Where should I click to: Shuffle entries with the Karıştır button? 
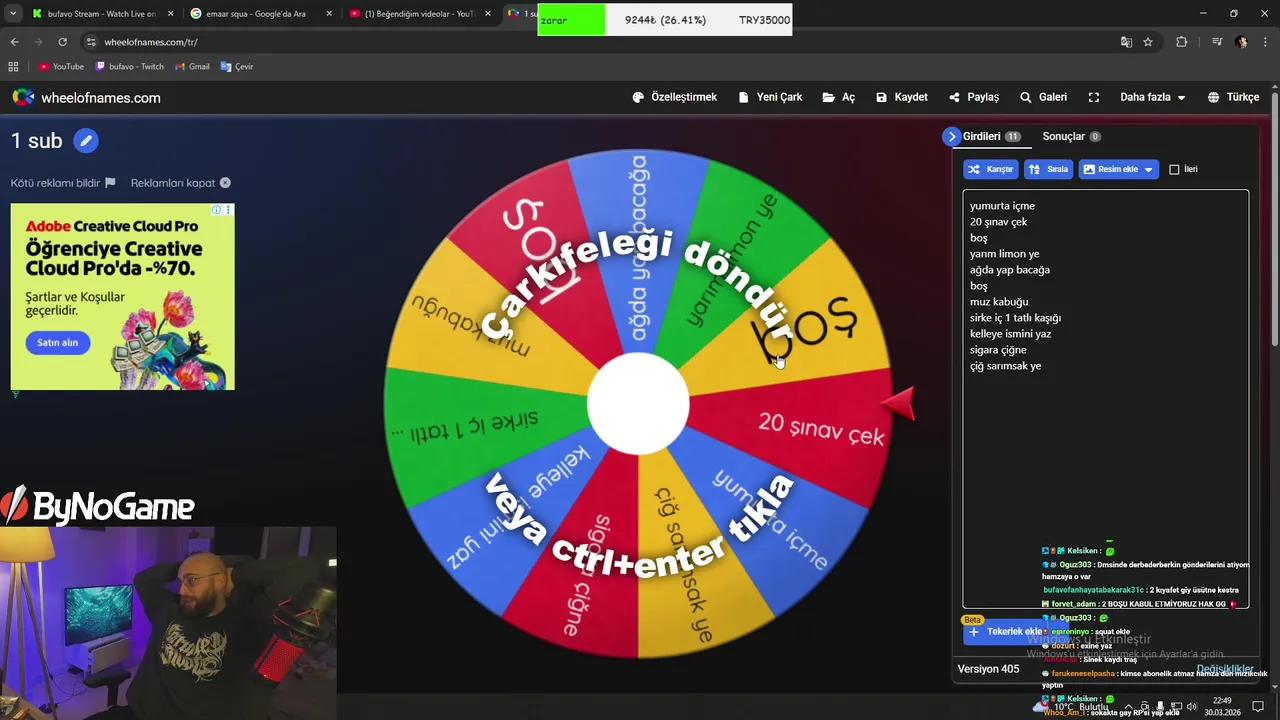991,169
